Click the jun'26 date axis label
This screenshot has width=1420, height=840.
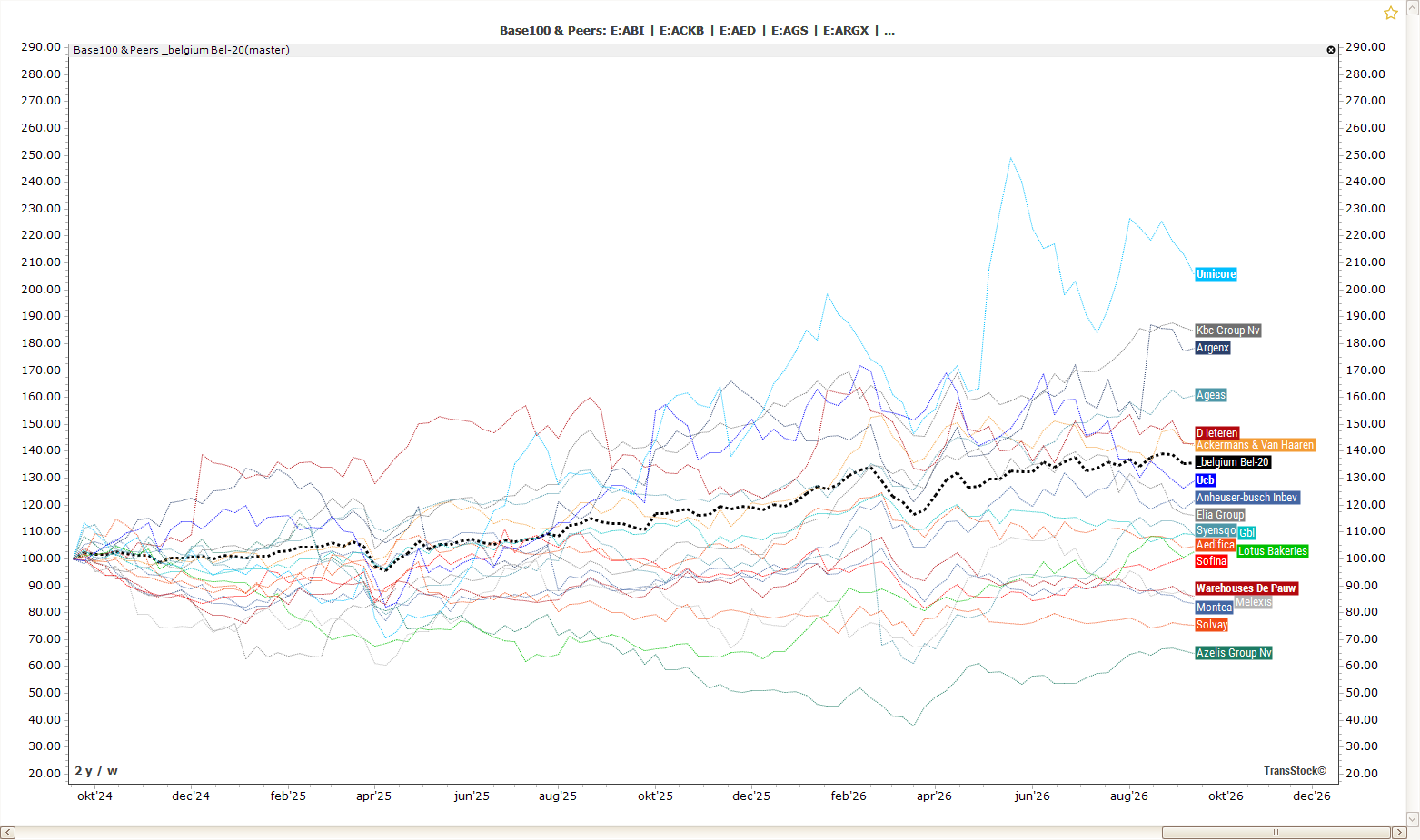[x=1032, y=796]
